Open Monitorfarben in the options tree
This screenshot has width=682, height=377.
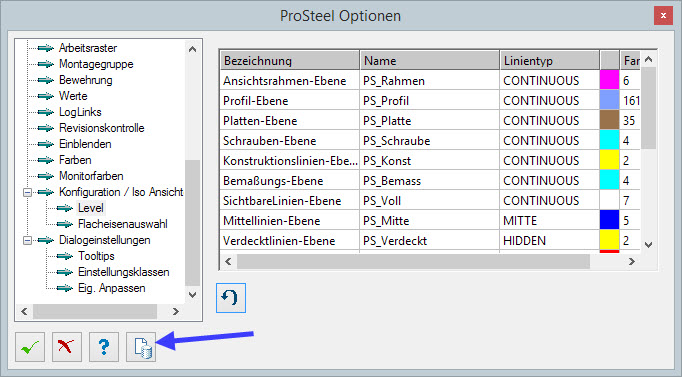[91, 176]
